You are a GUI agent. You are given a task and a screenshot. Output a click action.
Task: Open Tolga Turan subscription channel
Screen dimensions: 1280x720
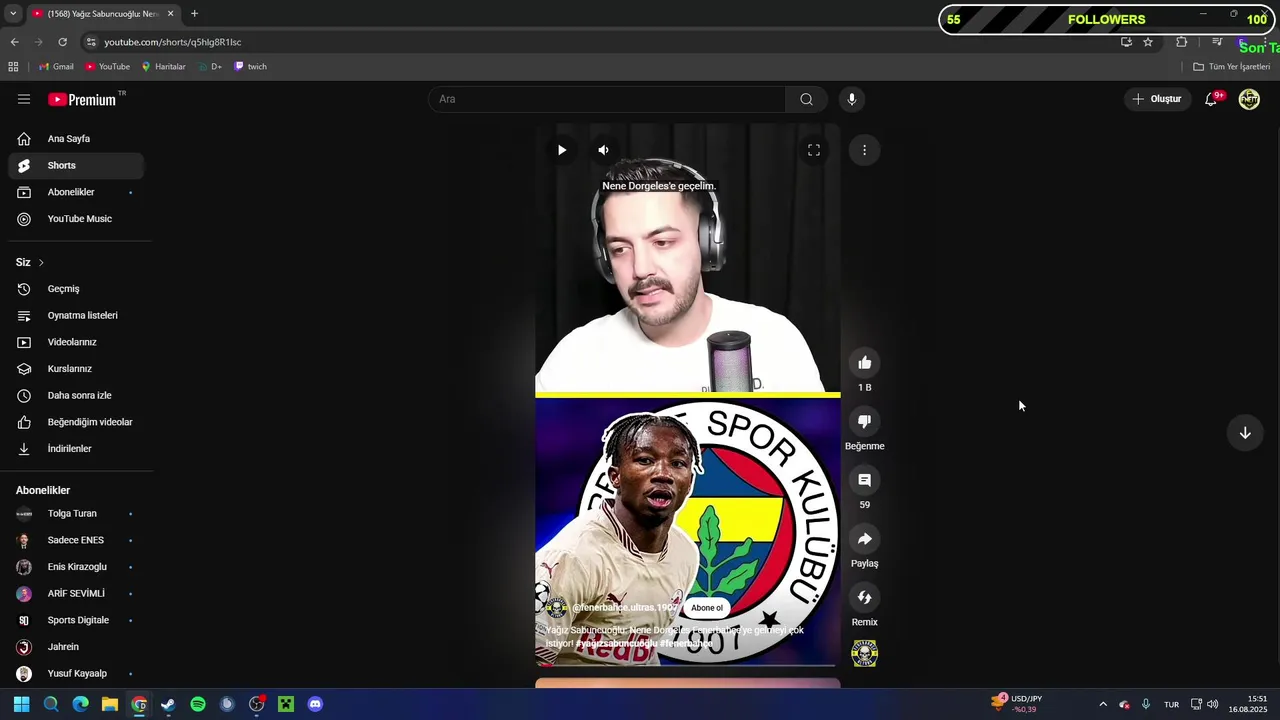(76, 514)
